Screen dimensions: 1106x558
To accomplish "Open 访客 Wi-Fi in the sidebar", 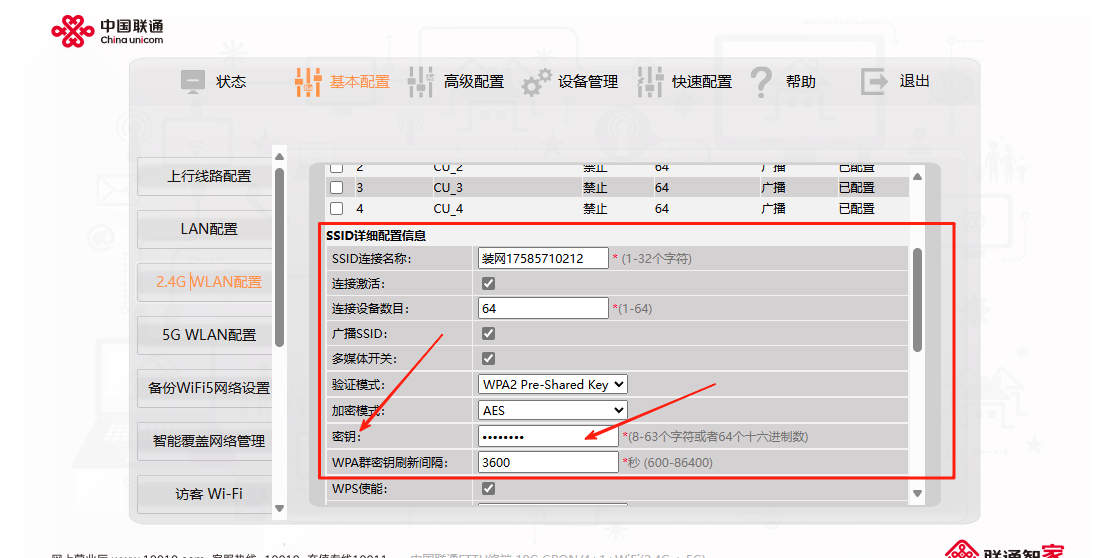I will click(x=205, y=494).
